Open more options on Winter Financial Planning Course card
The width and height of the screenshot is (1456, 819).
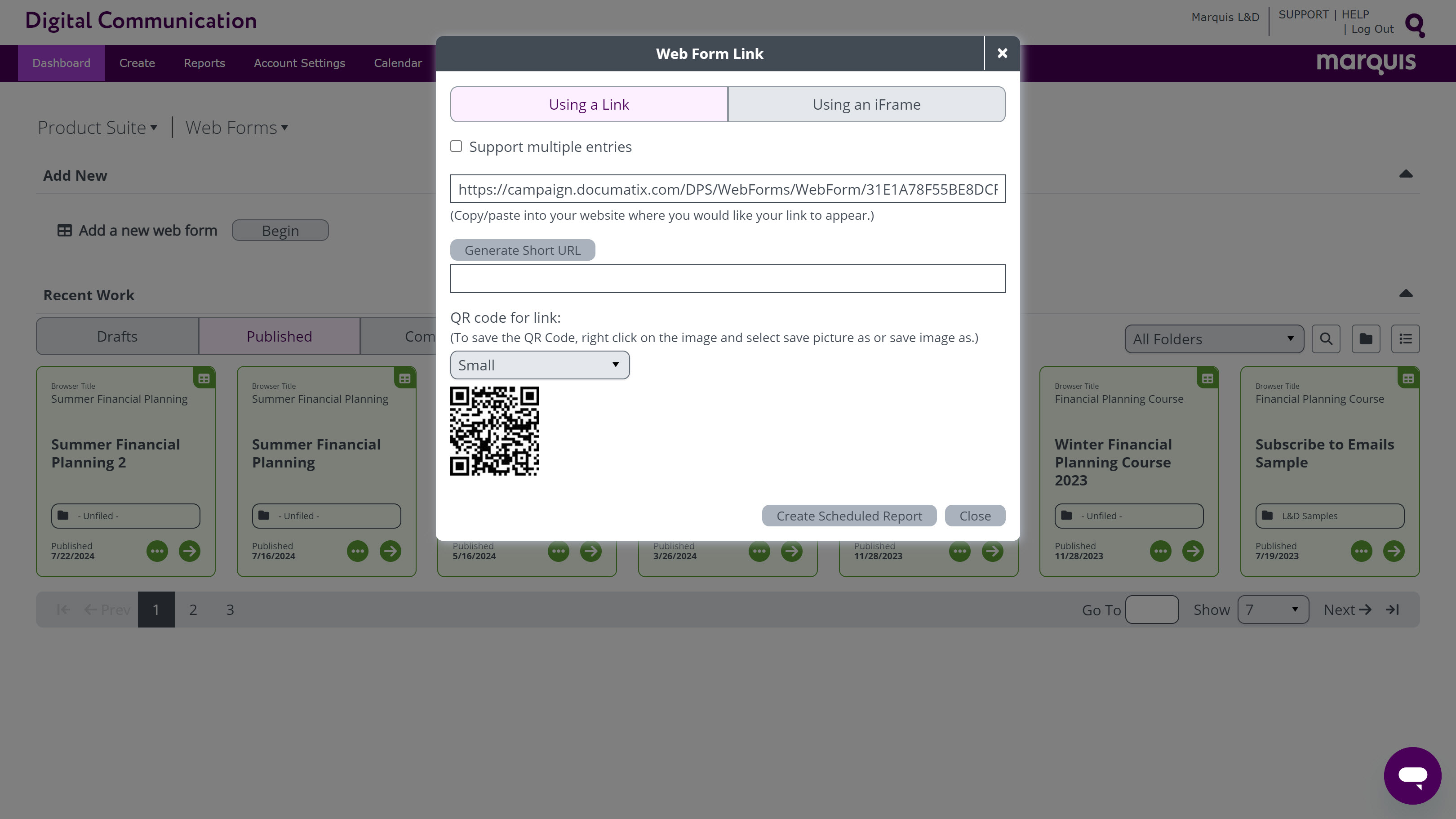[x=1160, y=551]
